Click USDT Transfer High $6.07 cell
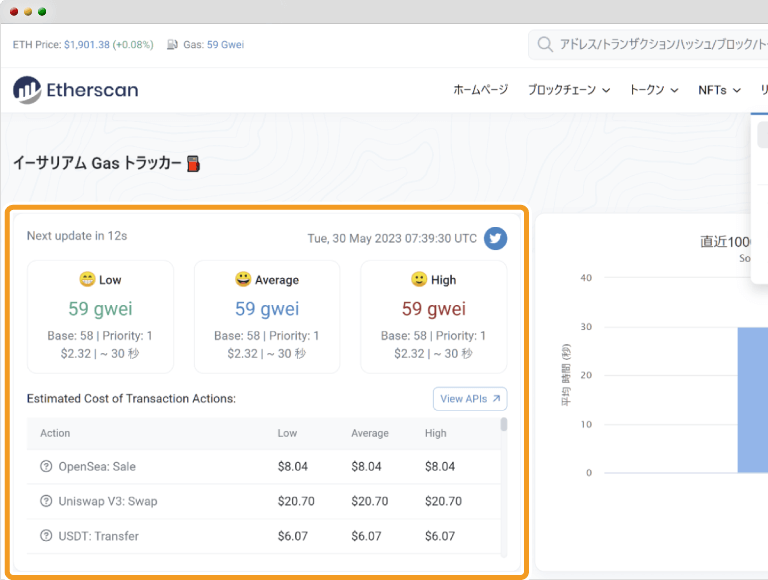Viewport: 768px width, 580px height. (x=440, y=536)
